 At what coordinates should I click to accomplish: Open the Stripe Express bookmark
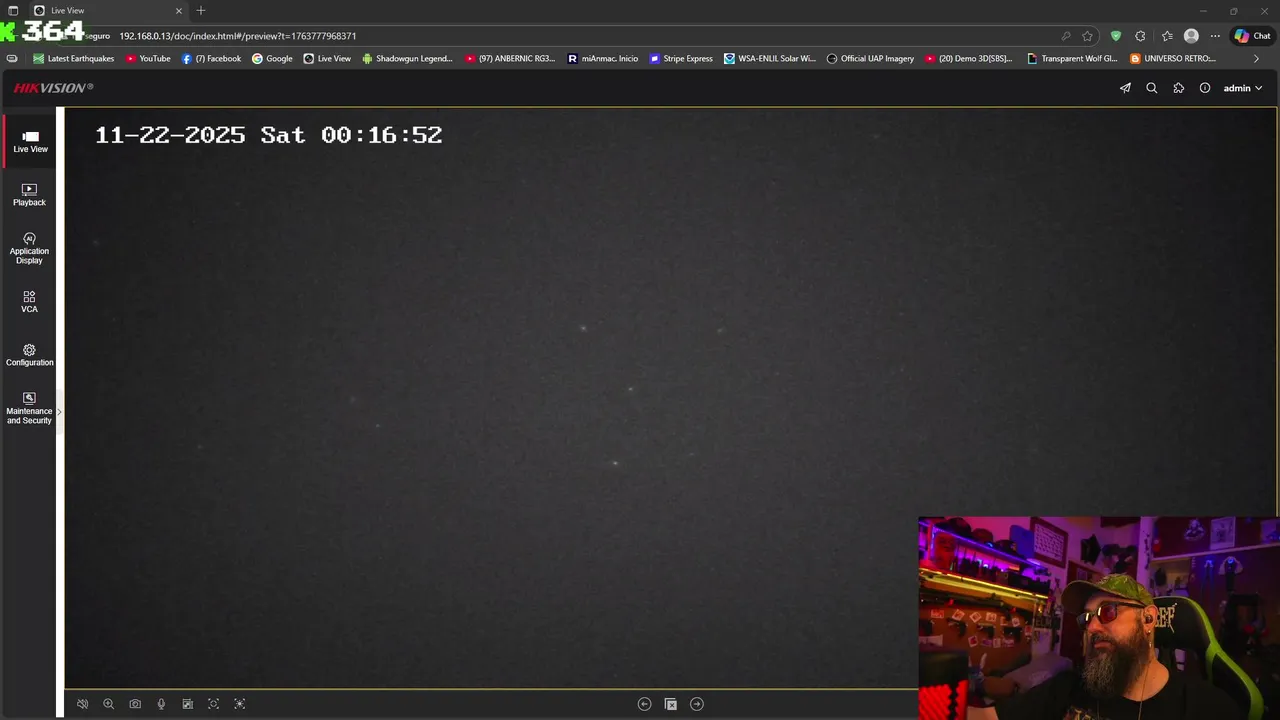(681, 59)
